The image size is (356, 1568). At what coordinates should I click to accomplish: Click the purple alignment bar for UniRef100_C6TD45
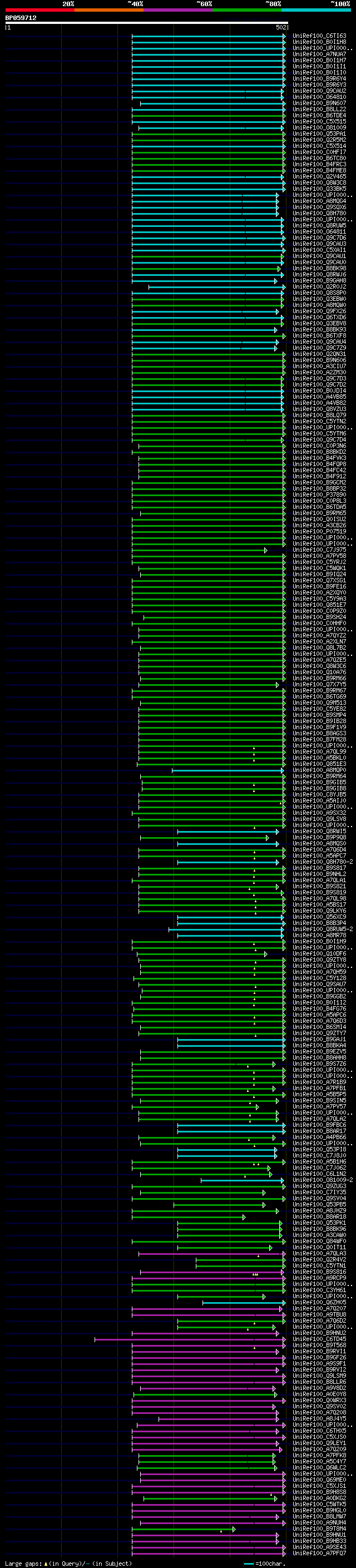(x=190, y=1339)
